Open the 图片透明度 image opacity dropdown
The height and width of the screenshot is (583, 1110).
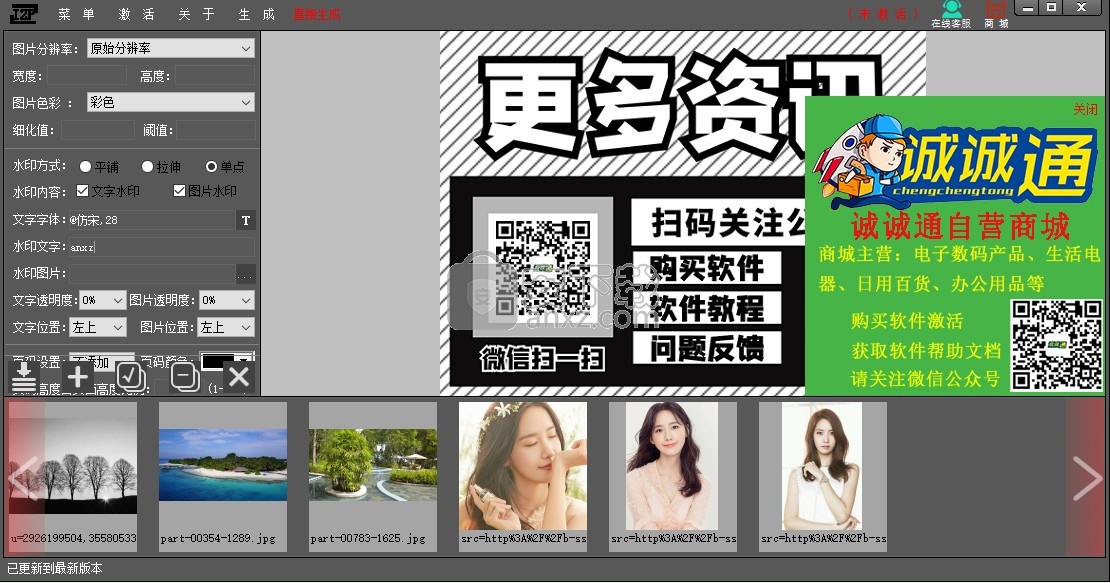pyautogui.click(x=226, y=301)
